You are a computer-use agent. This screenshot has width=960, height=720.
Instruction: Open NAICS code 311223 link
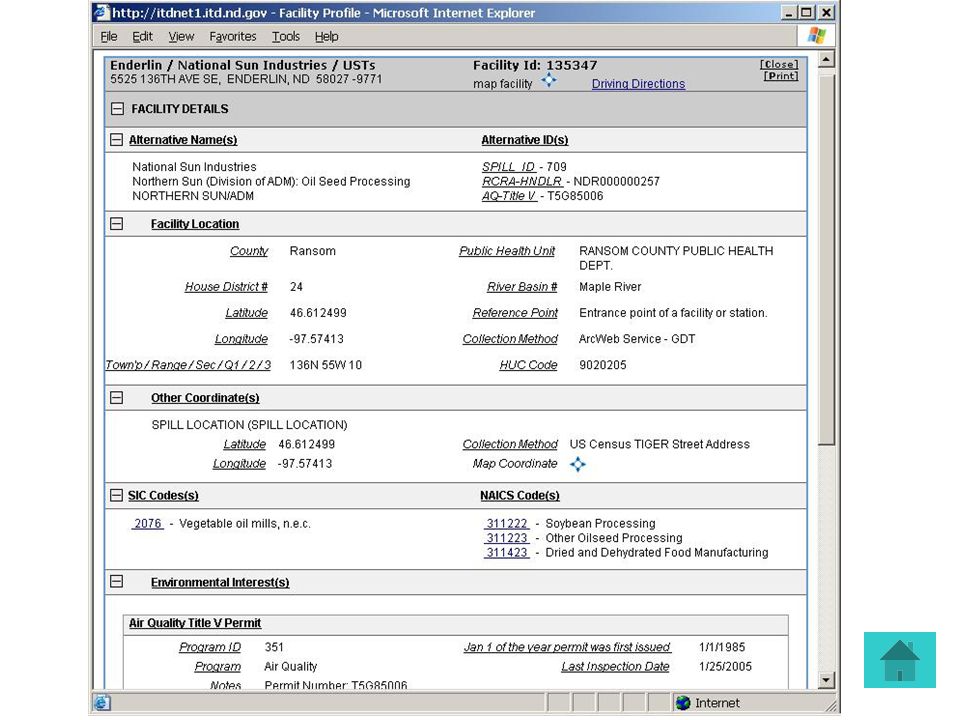[506, 538]
